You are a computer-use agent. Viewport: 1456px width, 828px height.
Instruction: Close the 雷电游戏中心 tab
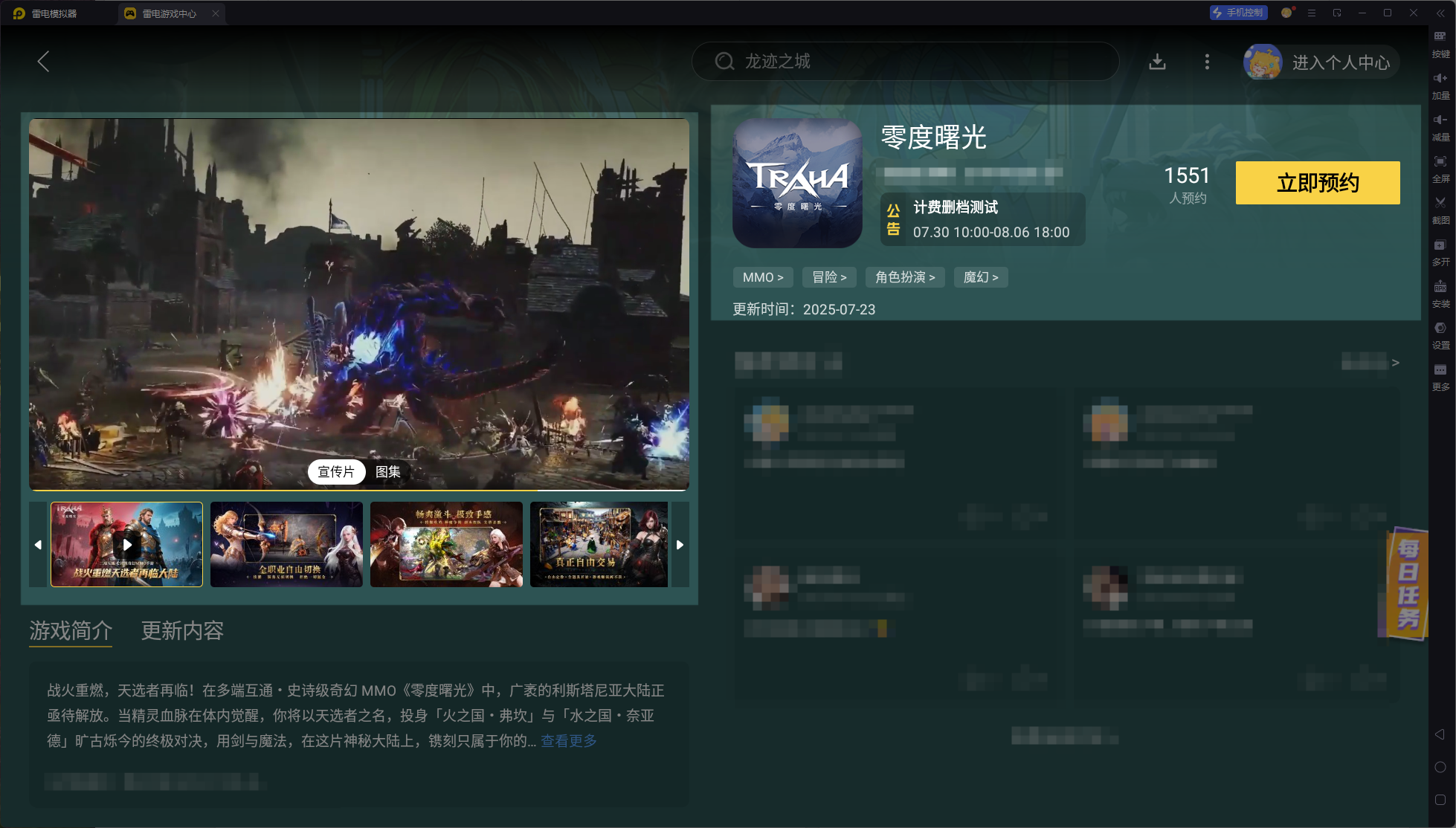pyautogui.click(x=216, y=13)
